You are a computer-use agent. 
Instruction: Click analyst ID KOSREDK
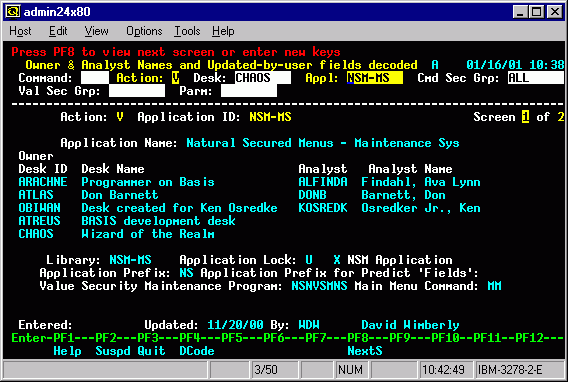click(x=323, y=208)
